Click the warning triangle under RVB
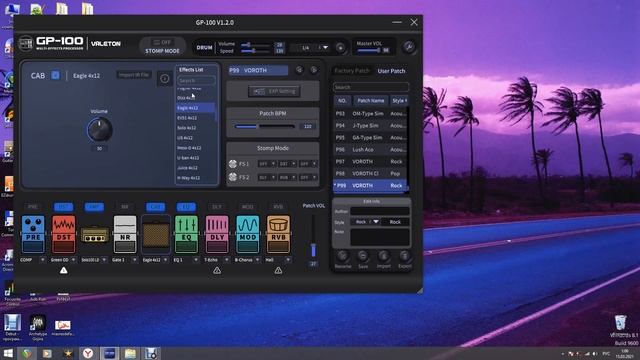 tap(278, 270)
